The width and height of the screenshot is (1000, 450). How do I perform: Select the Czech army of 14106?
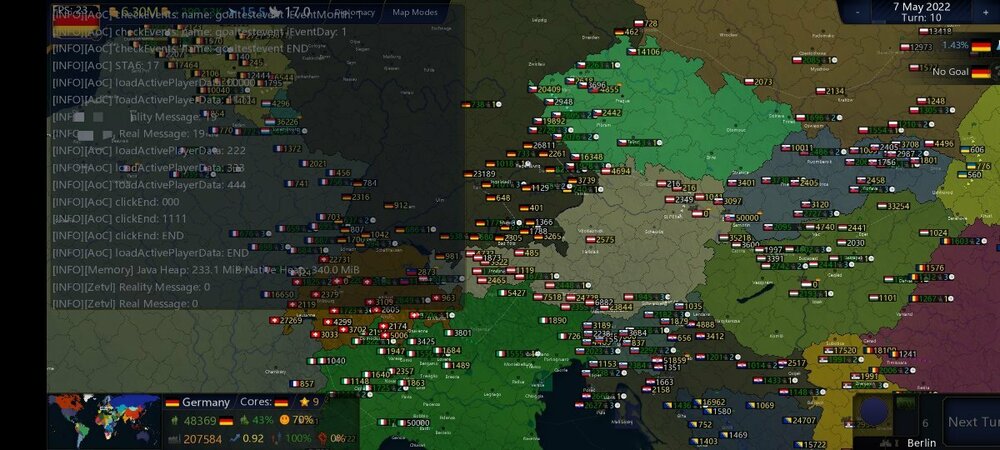tap(643, 52)
